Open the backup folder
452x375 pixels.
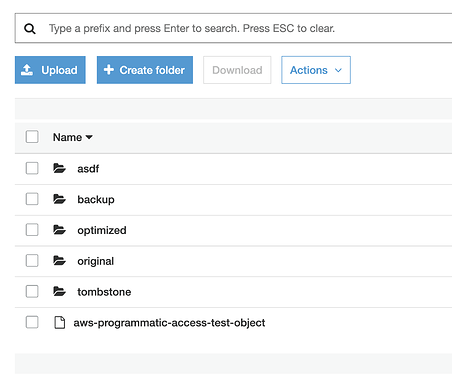click(96, 199)
